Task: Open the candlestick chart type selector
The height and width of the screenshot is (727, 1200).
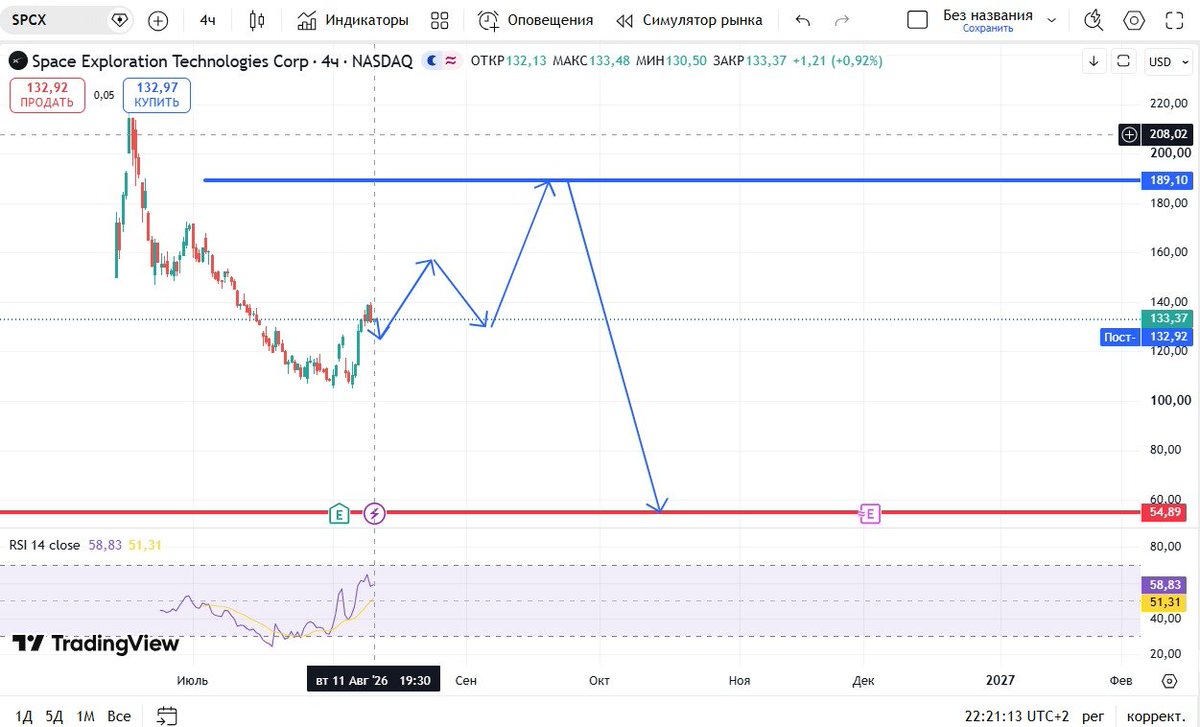Action: 257,20
